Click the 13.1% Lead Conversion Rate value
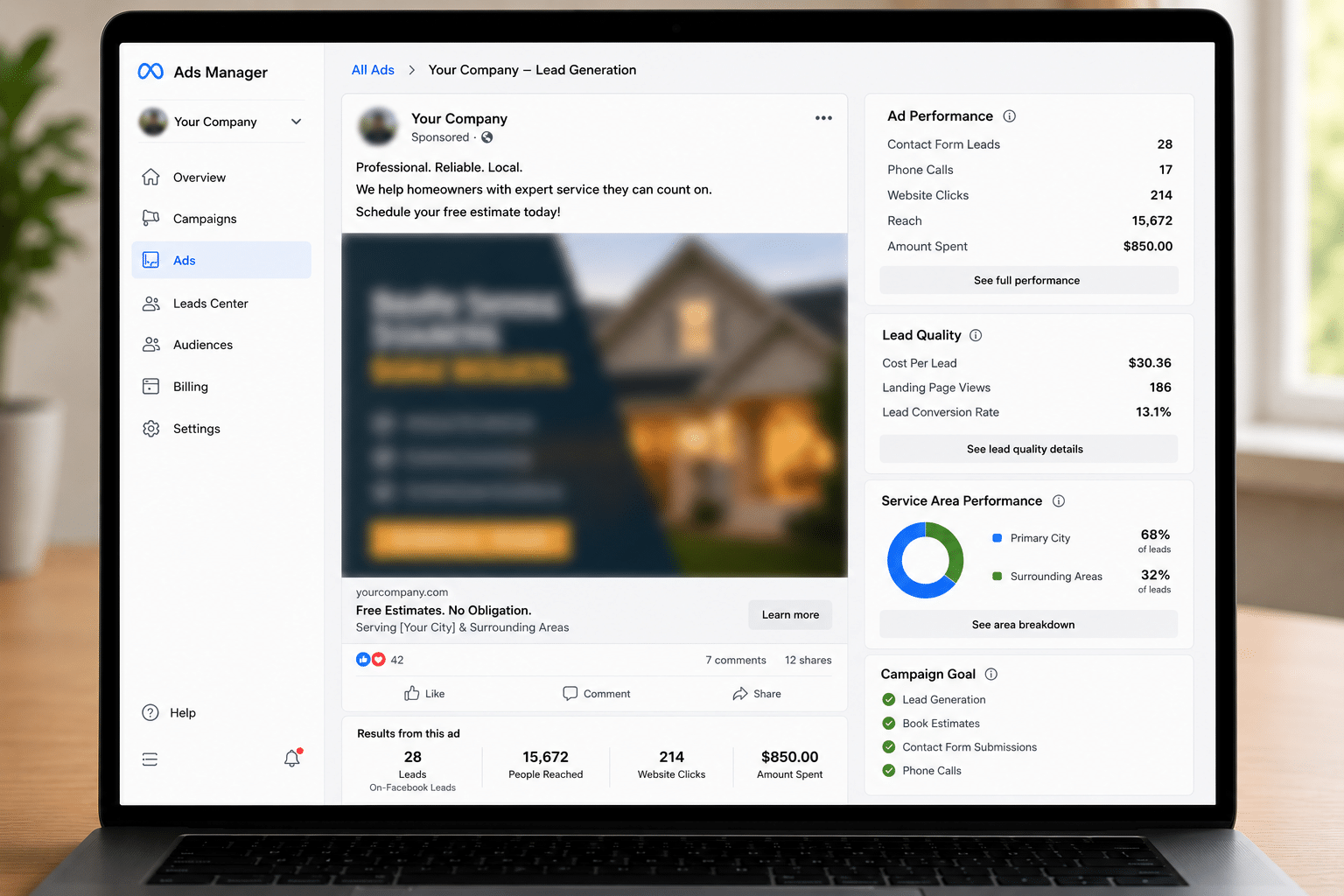 (1153, 412)
